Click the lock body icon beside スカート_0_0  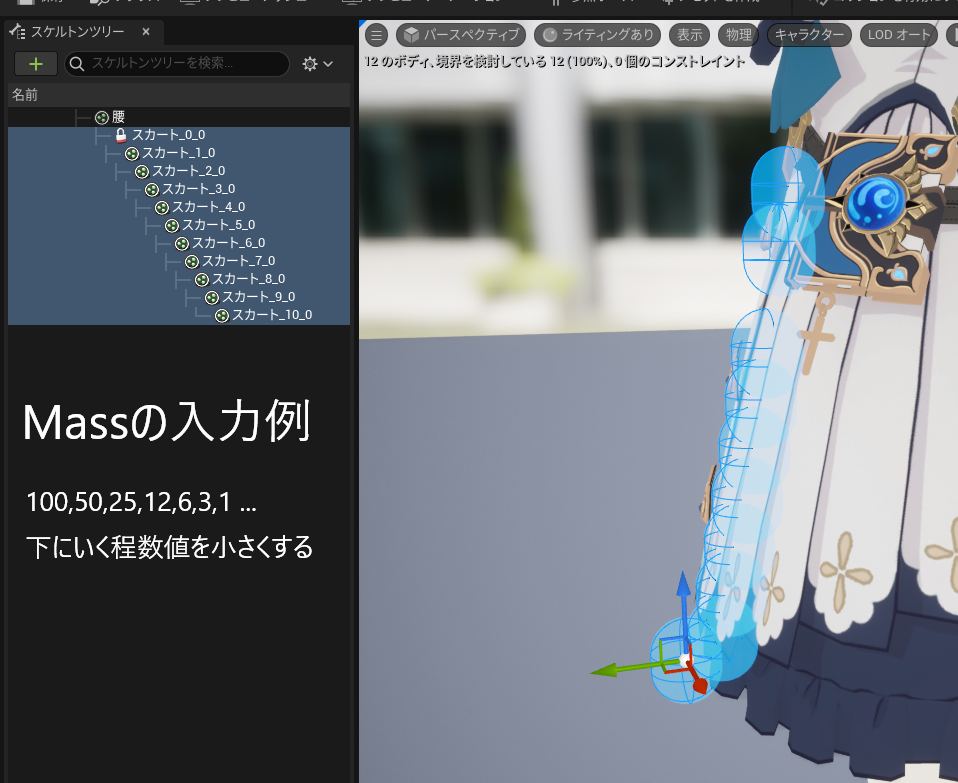(121, 136)
